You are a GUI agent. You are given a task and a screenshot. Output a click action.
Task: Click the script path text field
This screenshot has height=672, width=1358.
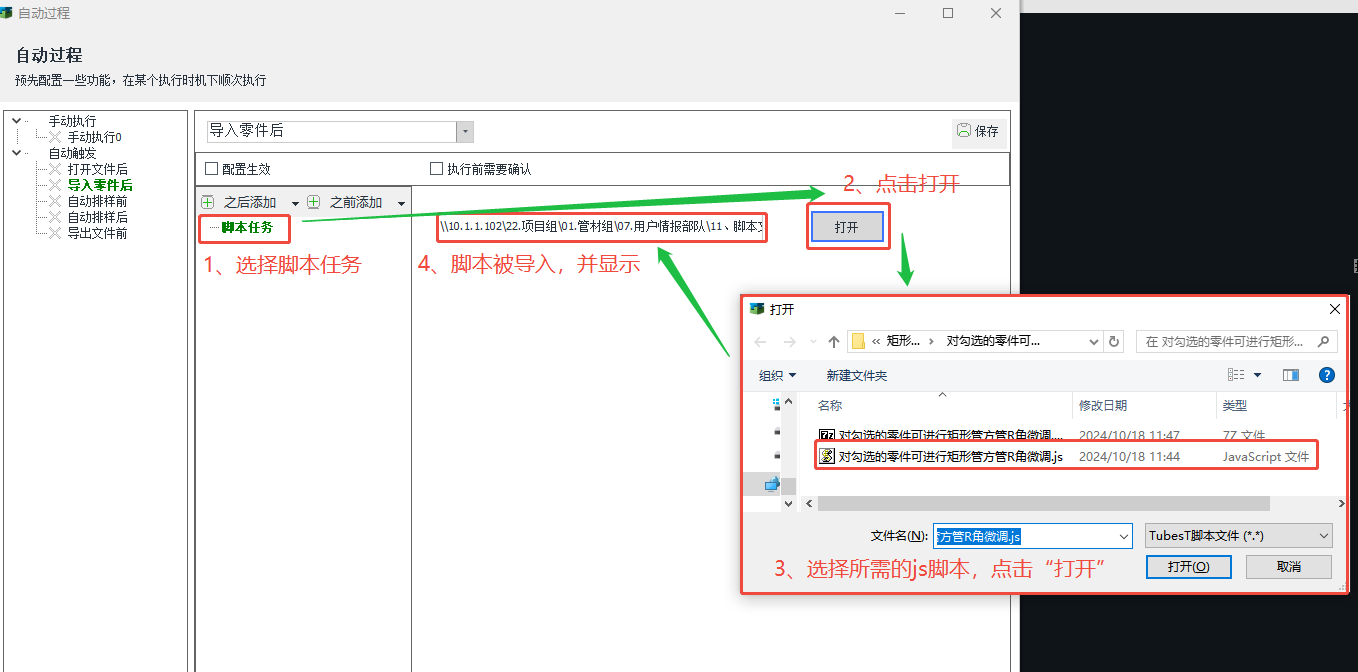[602, 227]
